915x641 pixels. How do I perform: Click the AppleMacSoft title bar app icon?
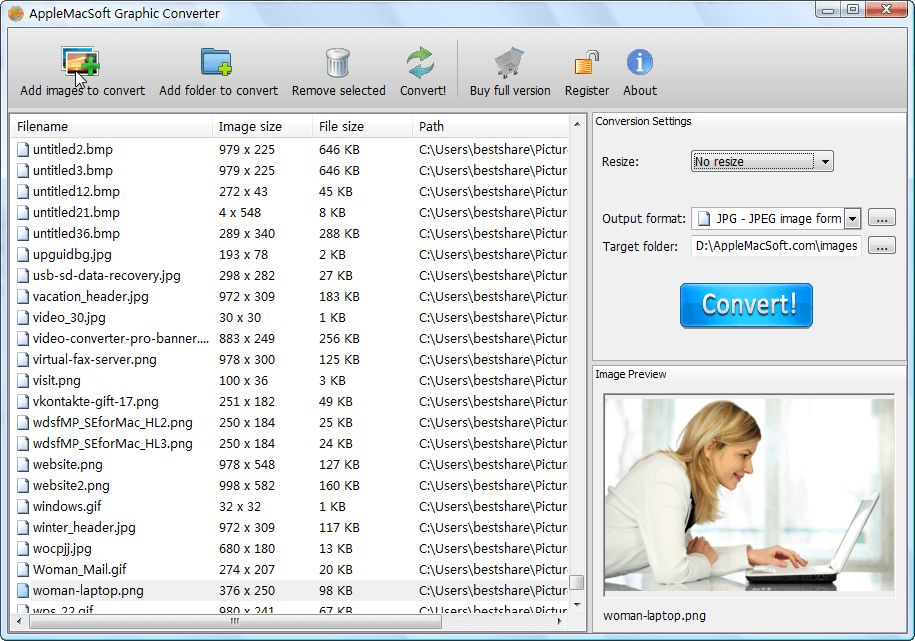click(16, 13)
